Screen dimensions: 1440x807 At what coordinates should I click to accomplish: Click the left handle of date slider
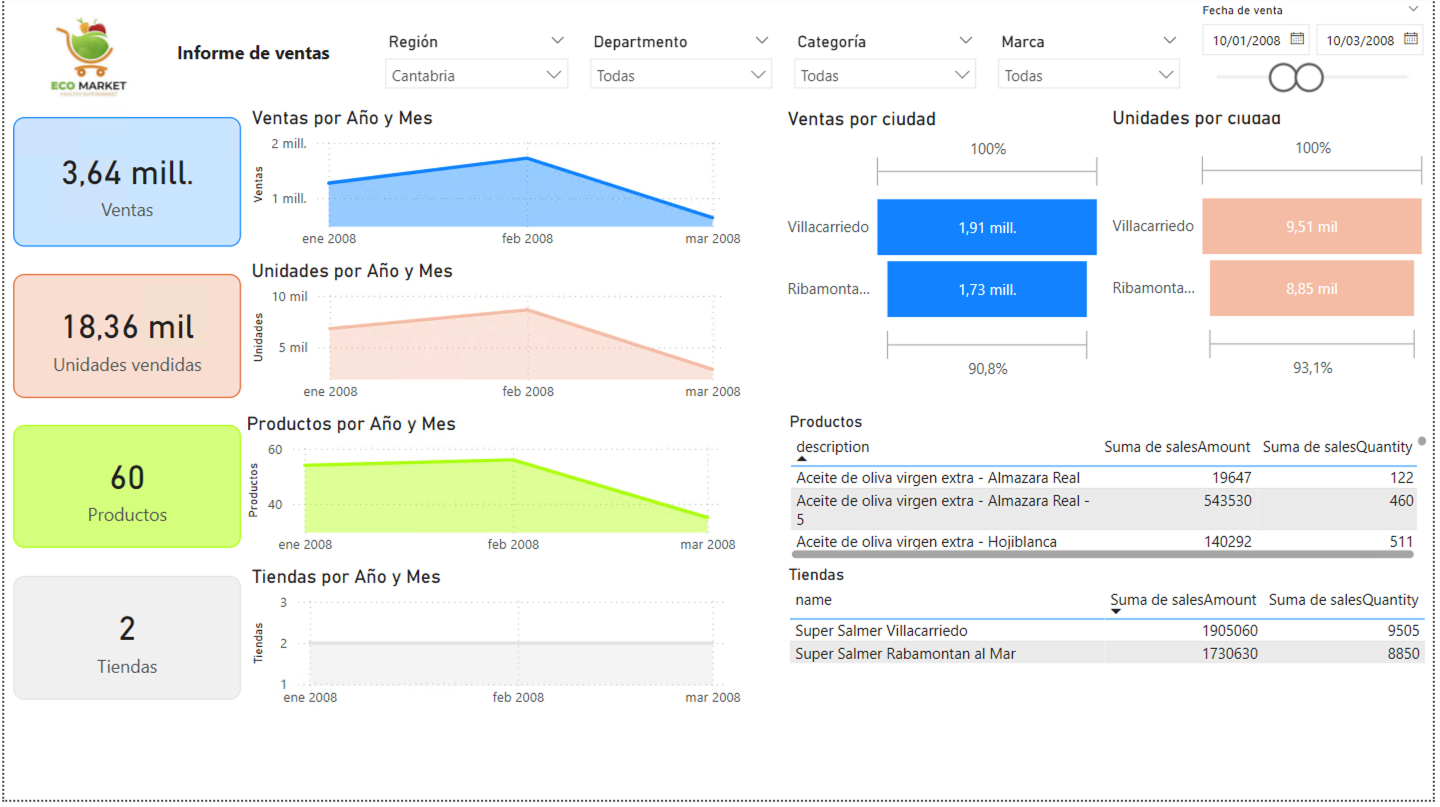[1283, 78]
